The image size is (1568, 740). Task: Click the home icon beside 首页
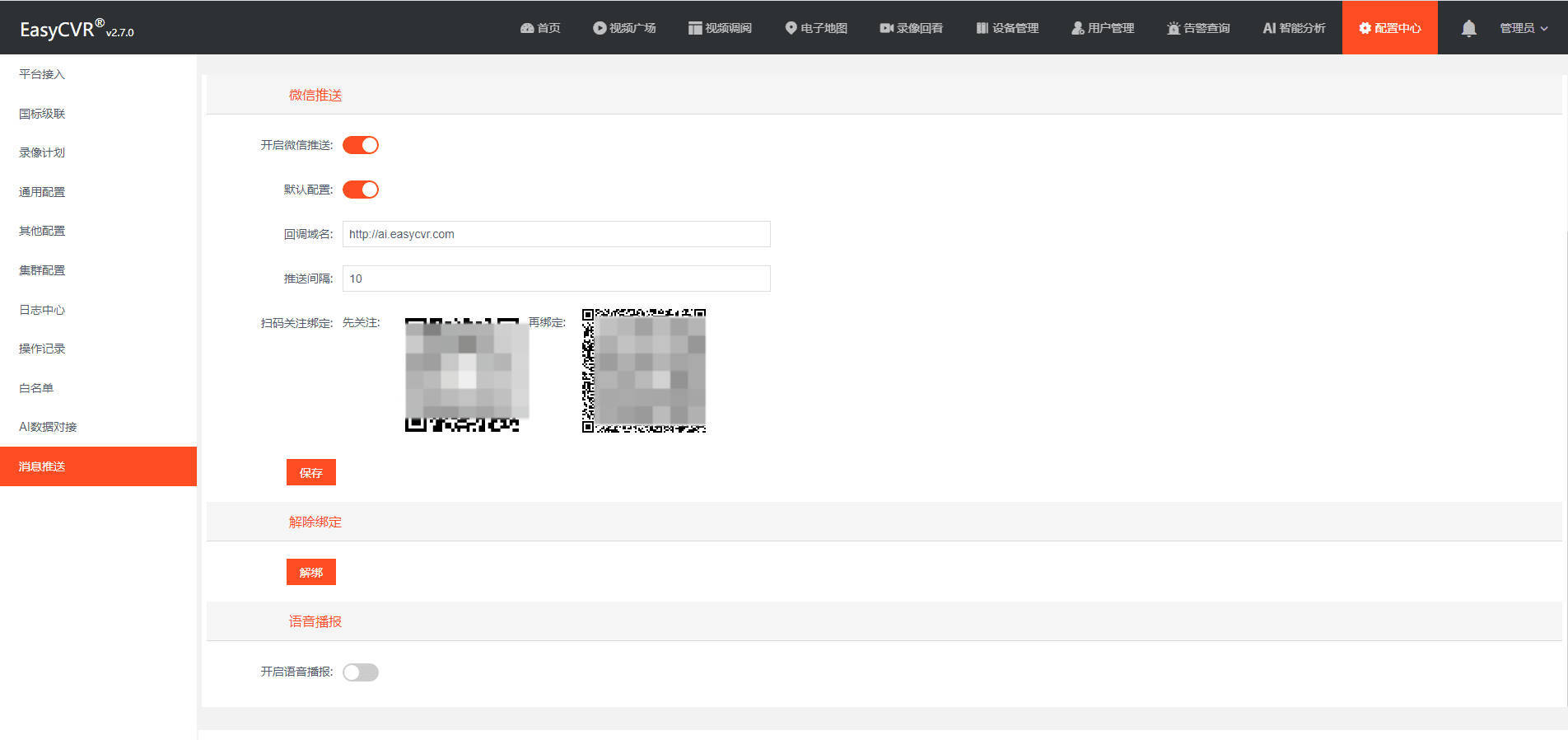pyautogui.click(x=527, y=28)
